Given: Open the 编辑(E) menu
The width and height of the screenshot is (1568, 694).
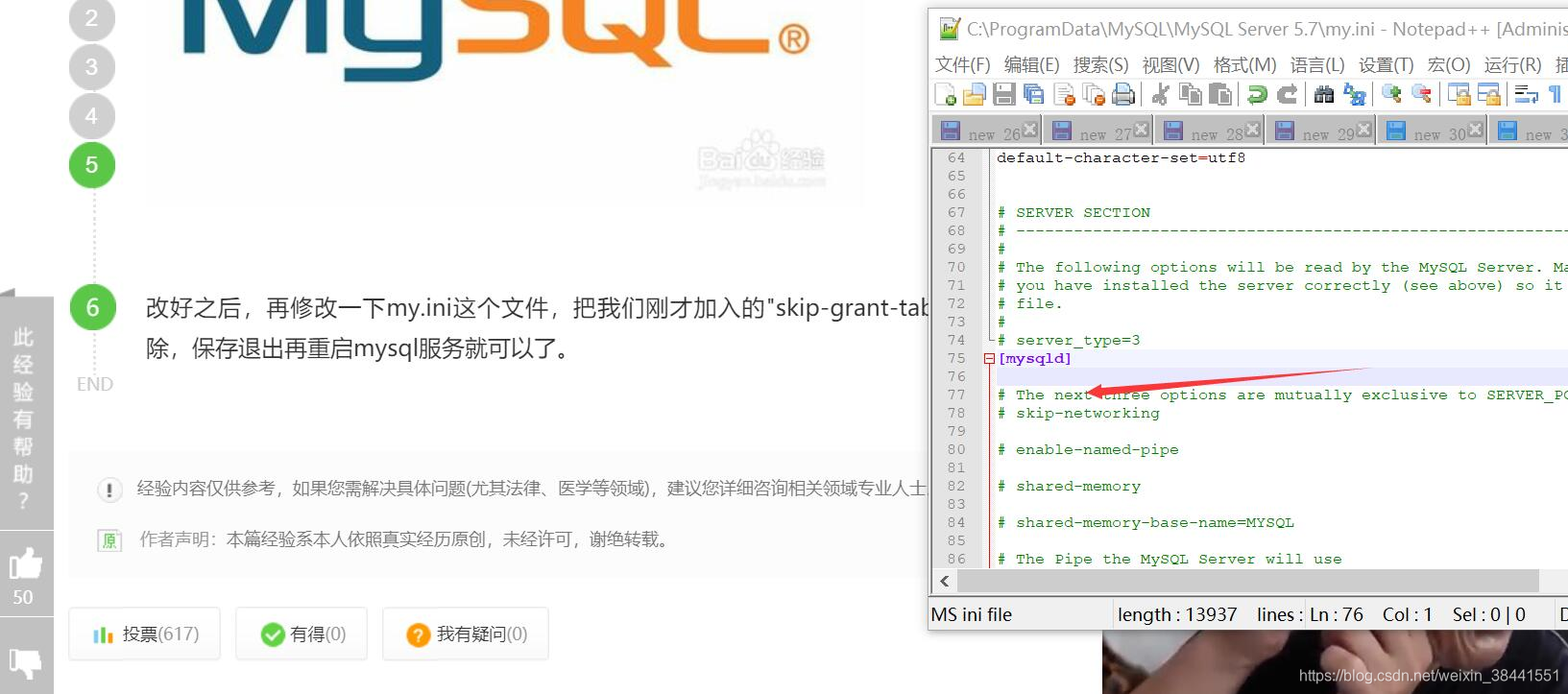Looking at the screenshot, I should click(x=1031, y=64).
